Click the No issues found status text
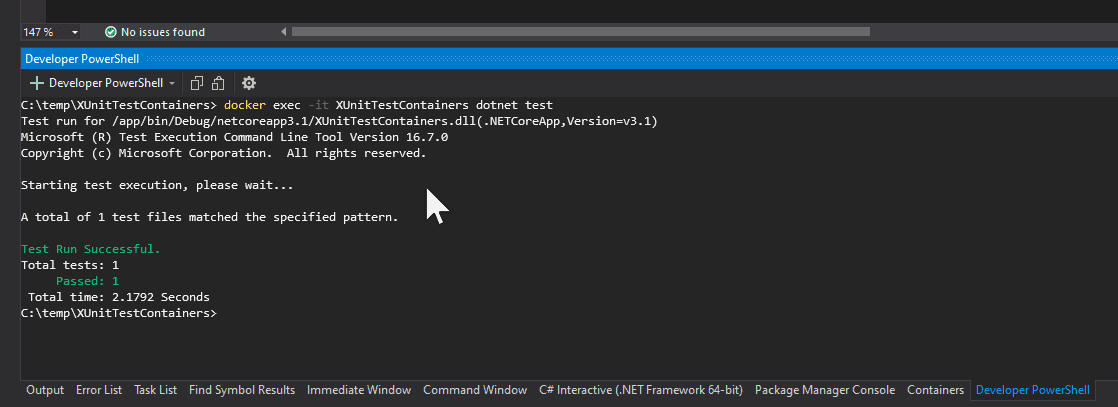This screenshot has width=1118, height=407. pos(162,32)
